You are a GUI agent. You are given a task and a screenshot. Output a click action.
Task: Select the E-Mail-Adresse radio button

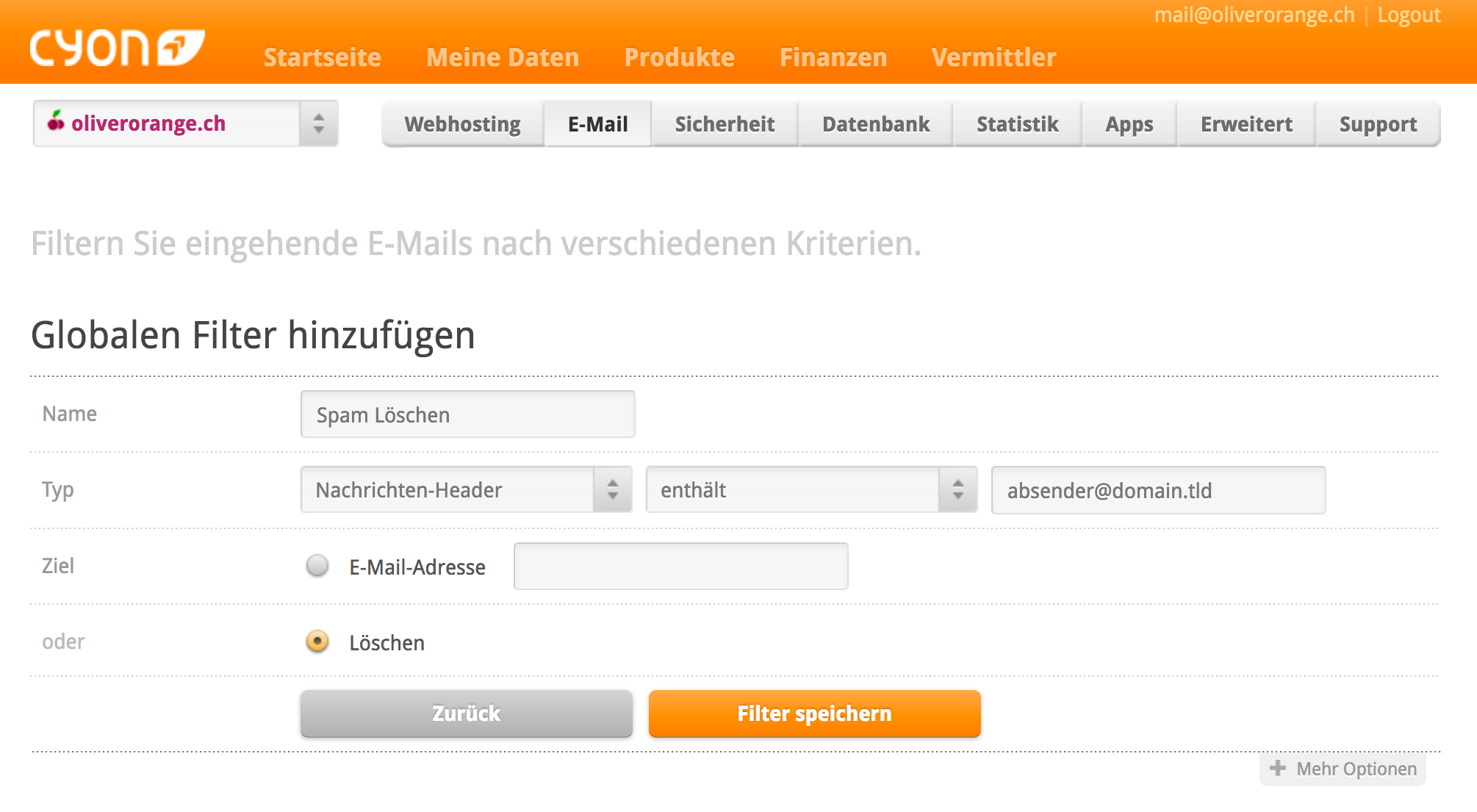point(317,566)
